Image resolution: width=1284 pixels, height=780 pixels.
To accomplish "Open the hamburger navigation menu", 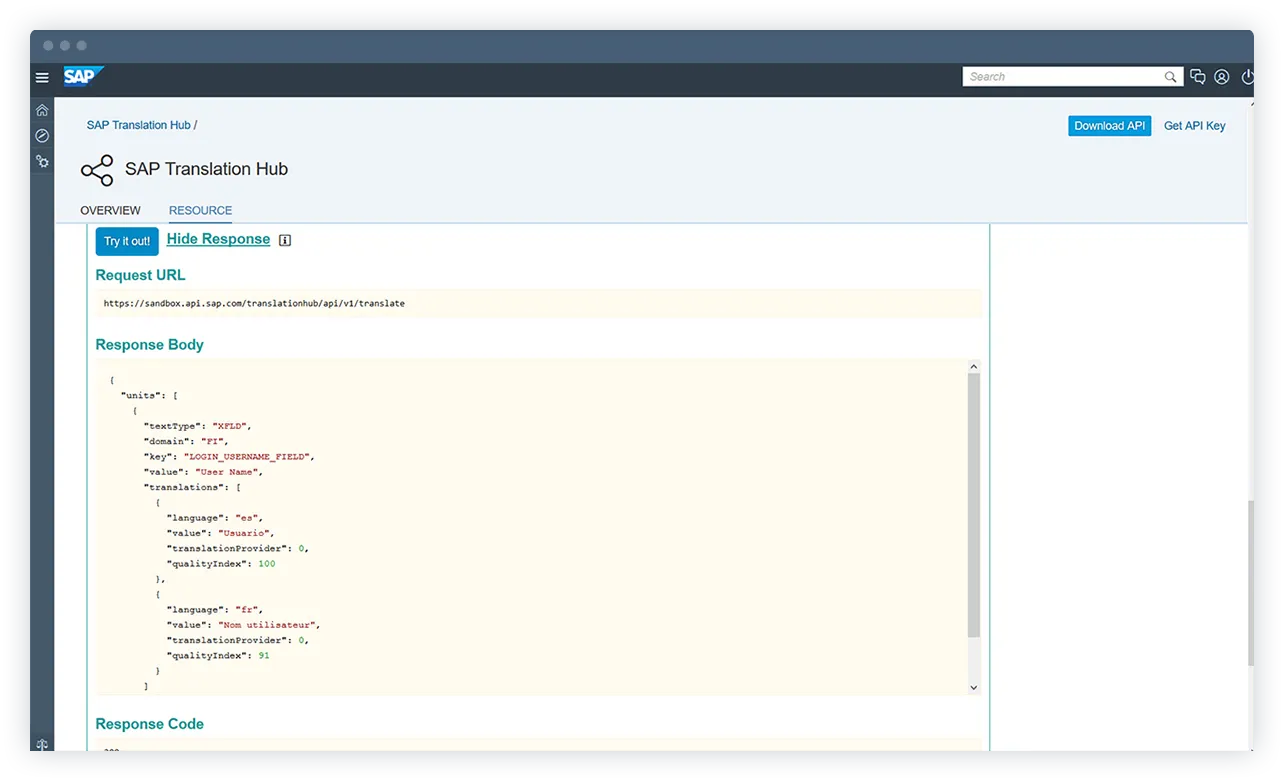I will (42, 77).
